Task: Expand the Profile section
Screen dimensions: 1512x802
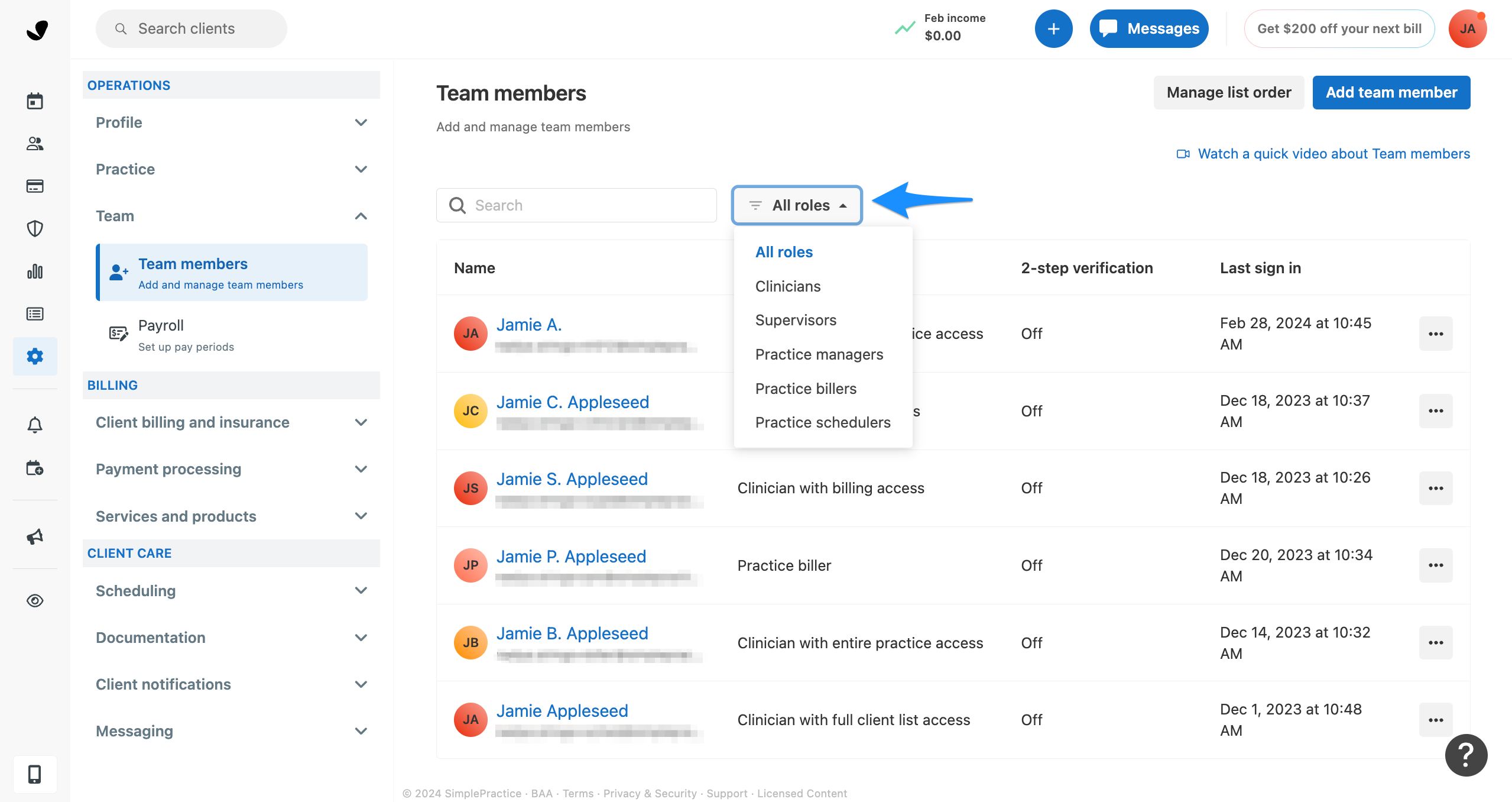Action: coord(231,122)
